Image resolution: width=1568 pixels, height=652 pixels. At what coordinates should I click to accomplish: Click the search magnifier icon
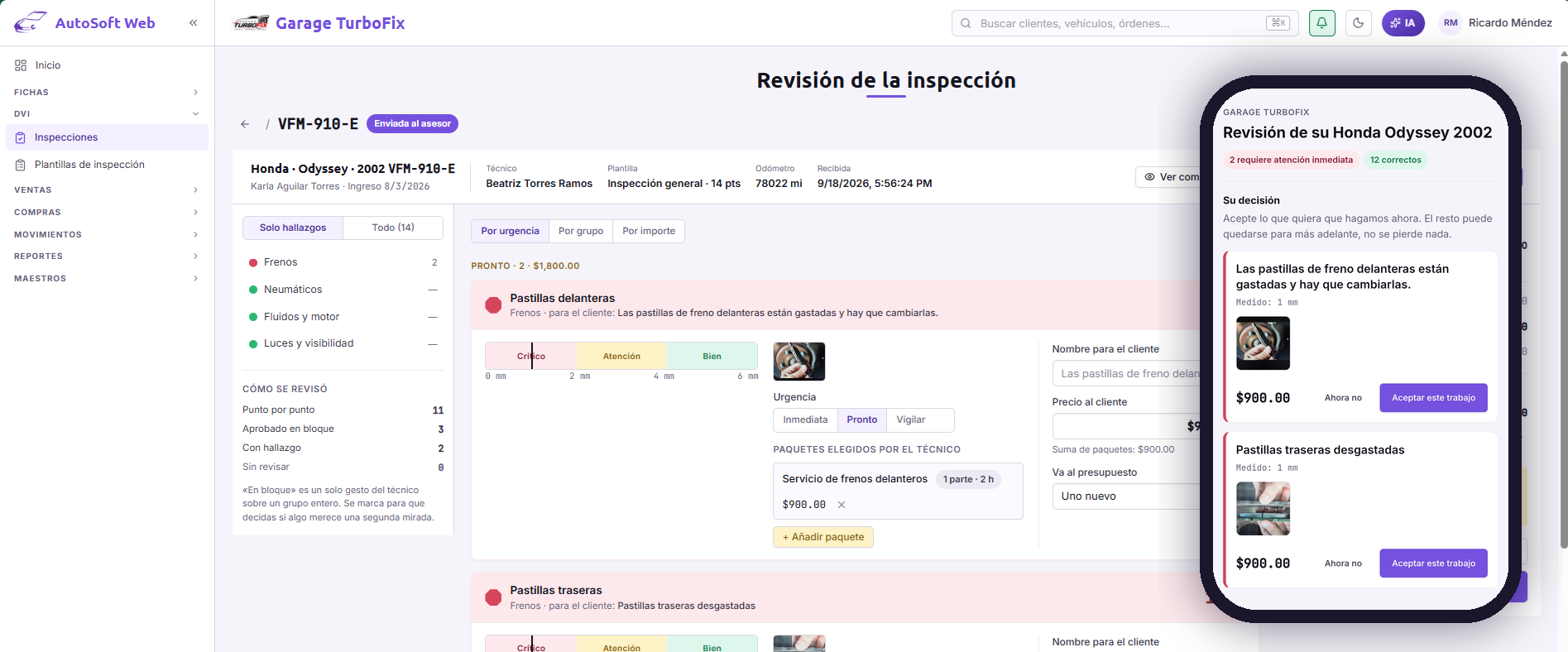coord(966,23)
